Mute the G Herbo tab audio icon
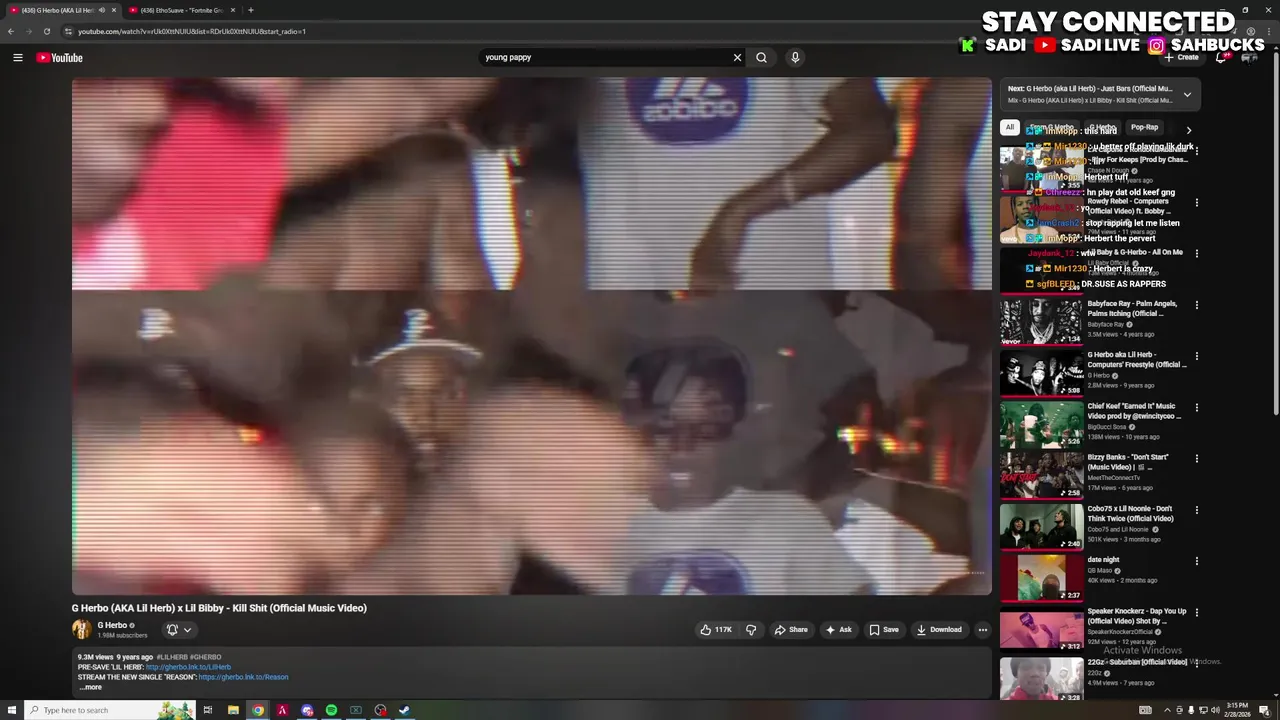 click(101, 10)
